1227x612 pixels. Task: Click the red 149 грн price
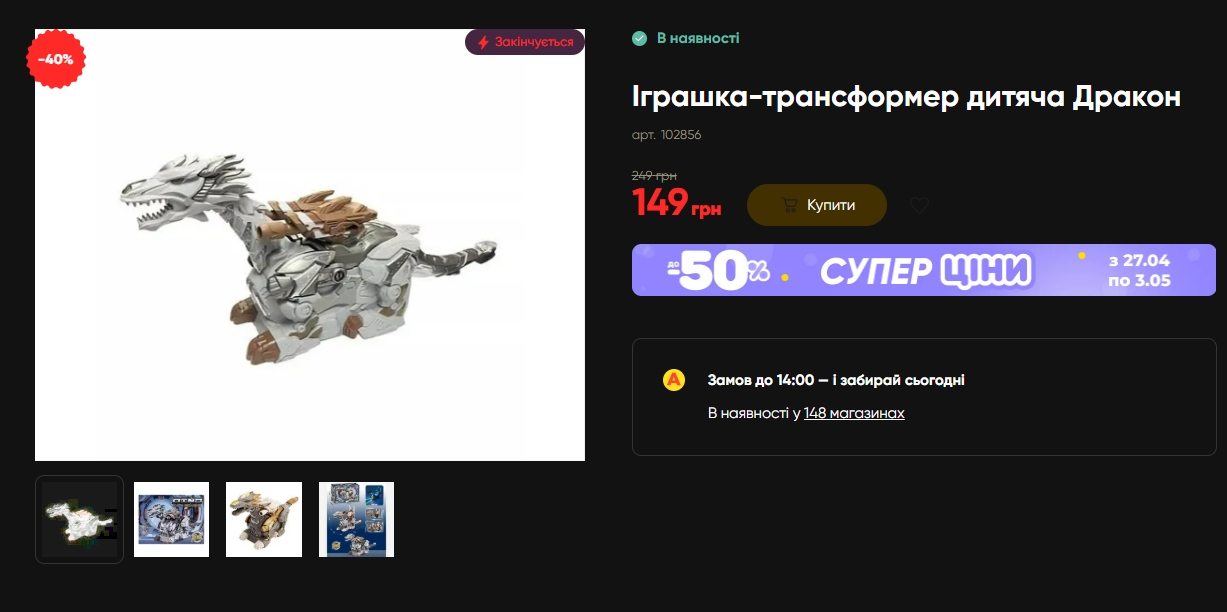click(676, 203)
